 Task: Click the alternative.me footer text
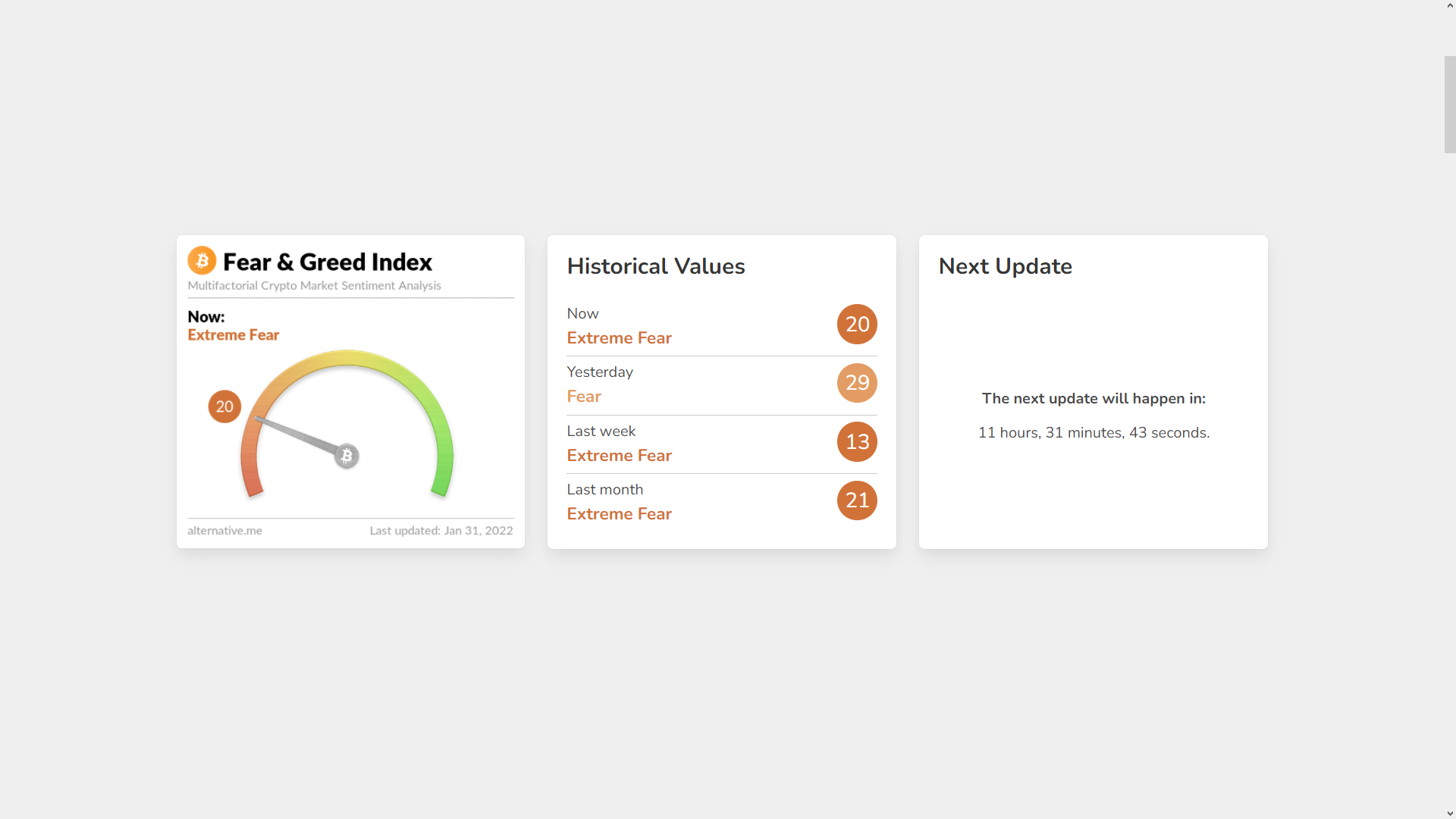click(224, 531)
